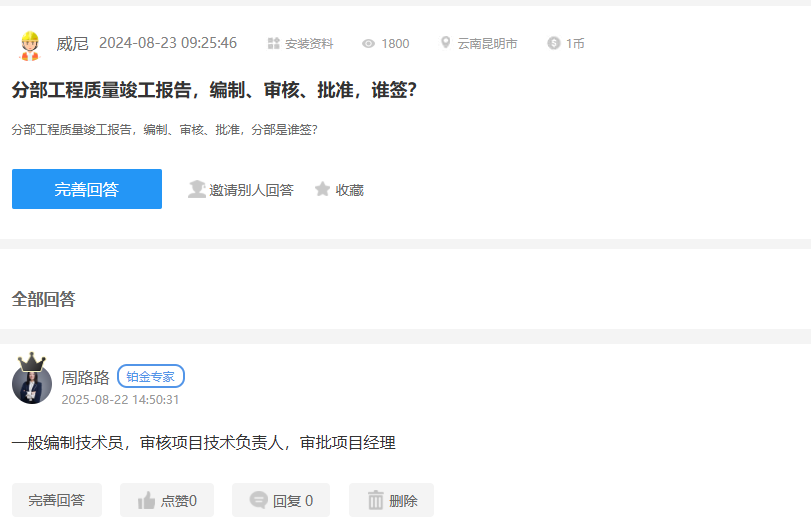Click the thumbs-up like icon
The height and width of the screenshot is (529, 811).
click(x=146, y=501)
